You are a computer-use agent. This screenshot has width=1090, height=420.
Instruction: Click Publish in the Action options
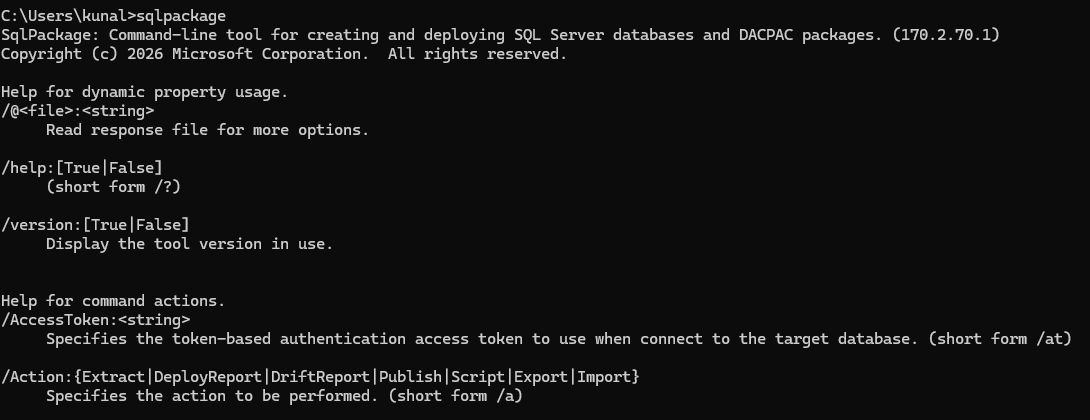click(410, 377)
